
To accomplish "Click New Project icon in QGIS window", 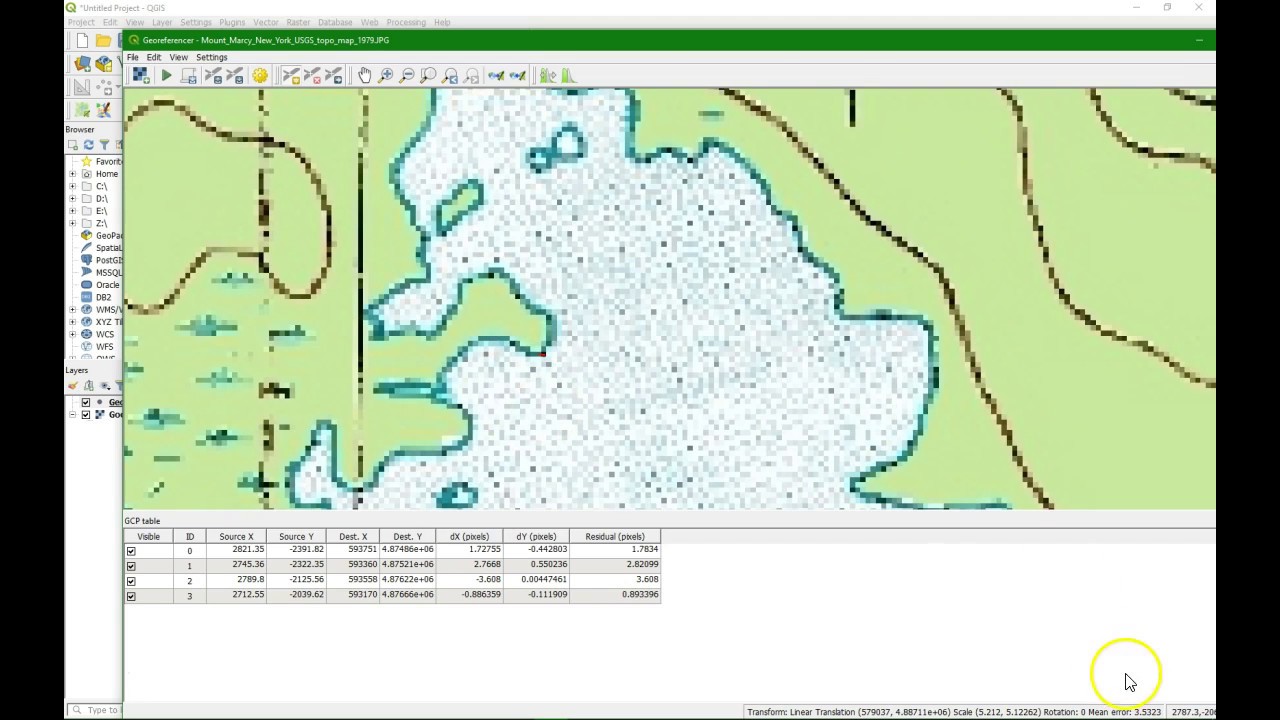I will point(82,40).
